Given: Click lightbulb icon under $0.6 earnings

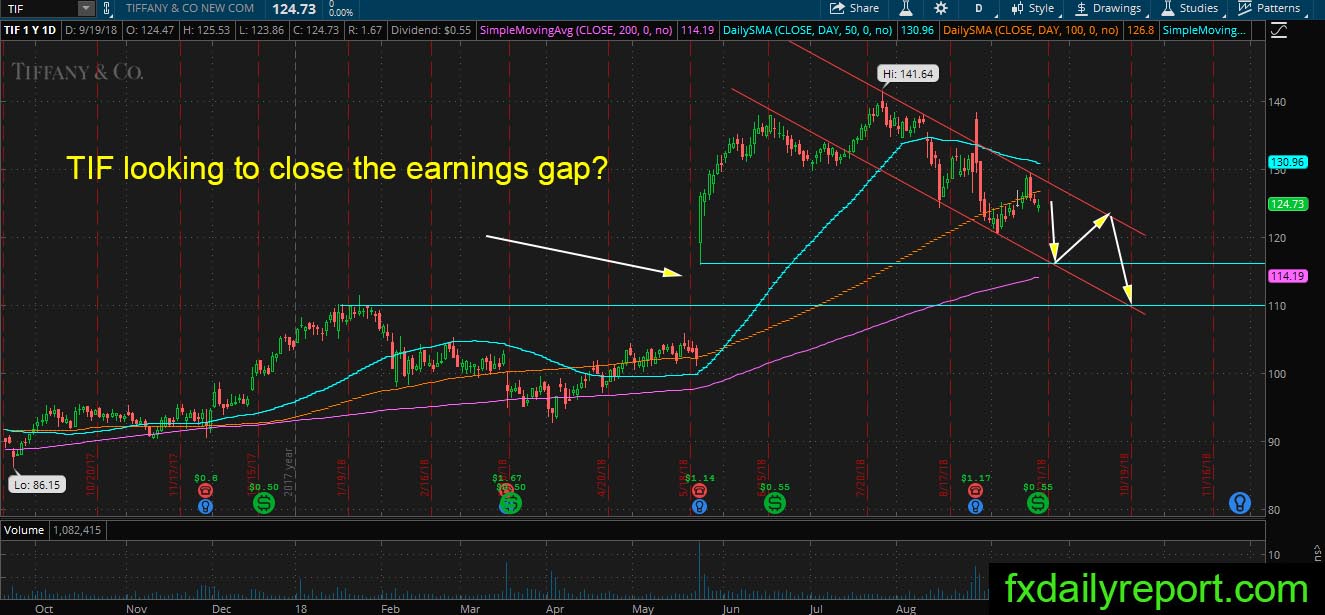Looking at the screenshot, I should click(x=206, y=506).
